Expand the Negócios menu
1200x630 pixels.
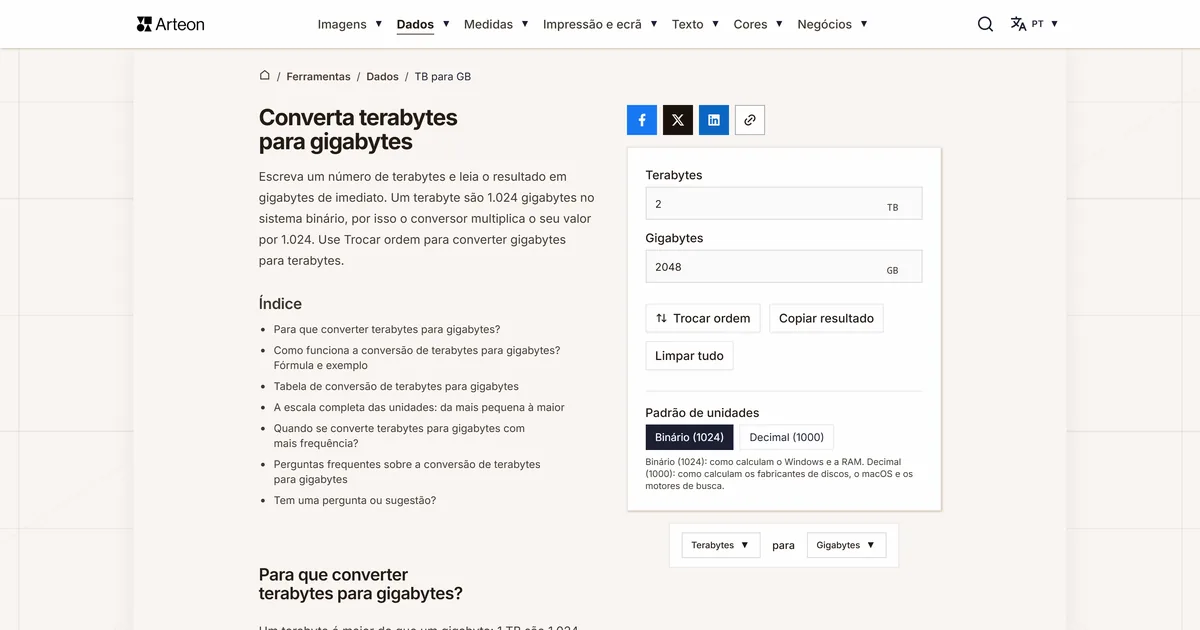[832, 24]
